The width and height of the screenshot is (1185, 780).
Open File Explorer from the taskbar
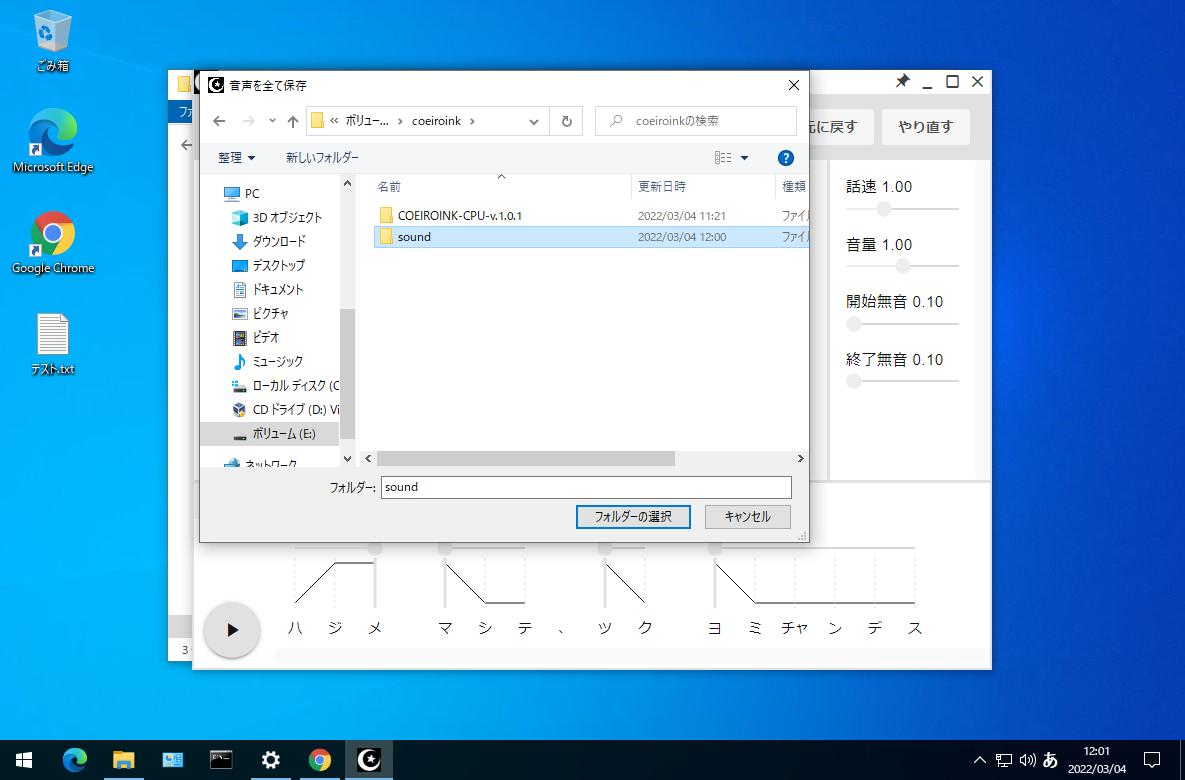(x=123, y=760)
